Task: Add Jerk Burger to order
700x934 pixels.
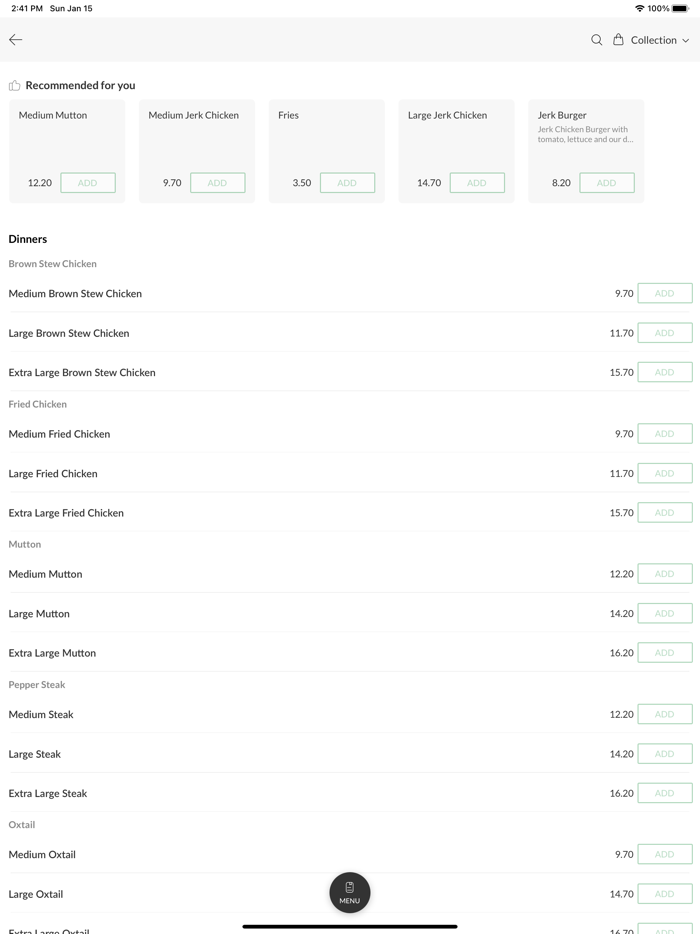Action: 606,183
